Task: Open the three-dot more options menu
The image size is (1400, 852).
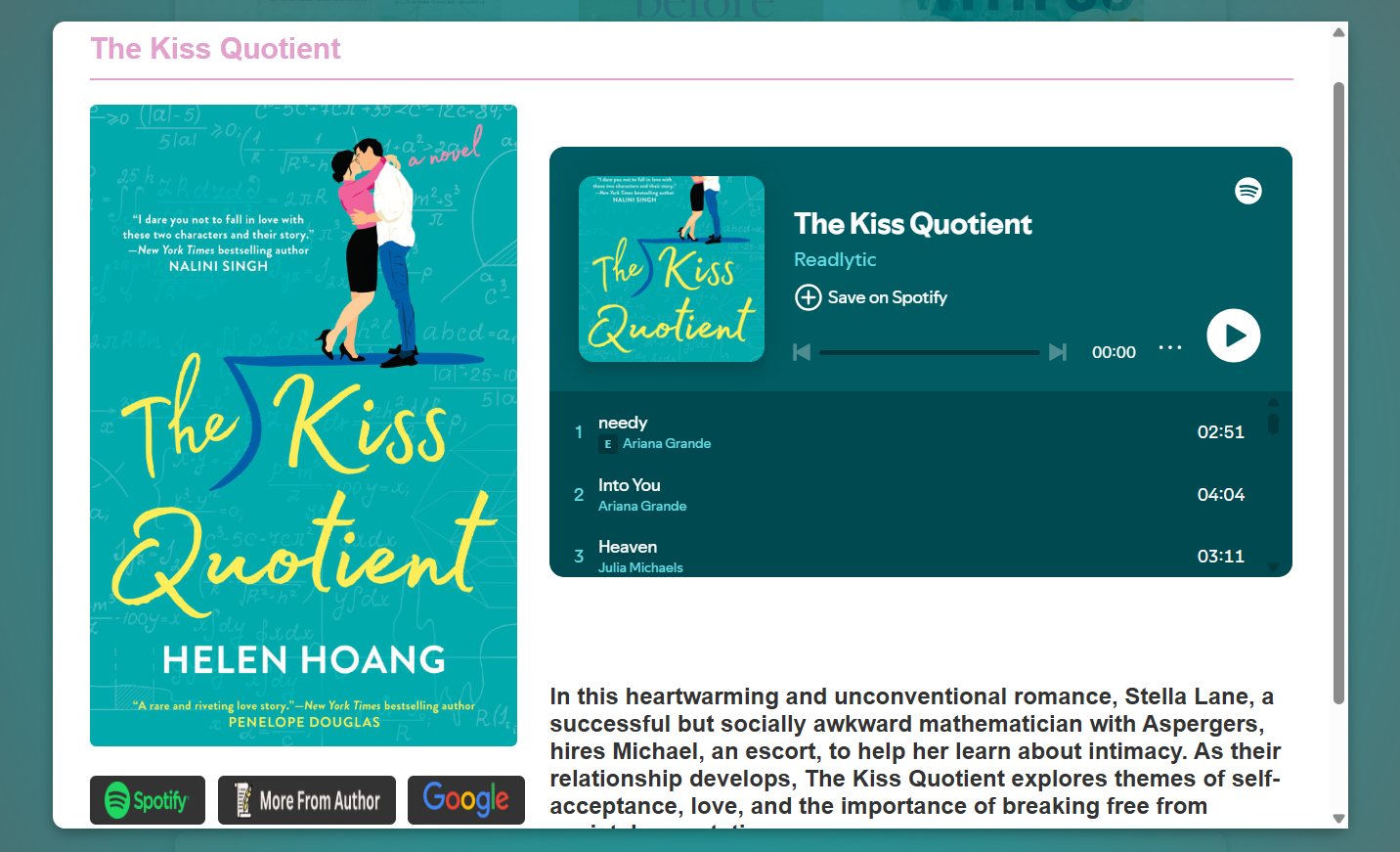Action: click(1169, 348)
